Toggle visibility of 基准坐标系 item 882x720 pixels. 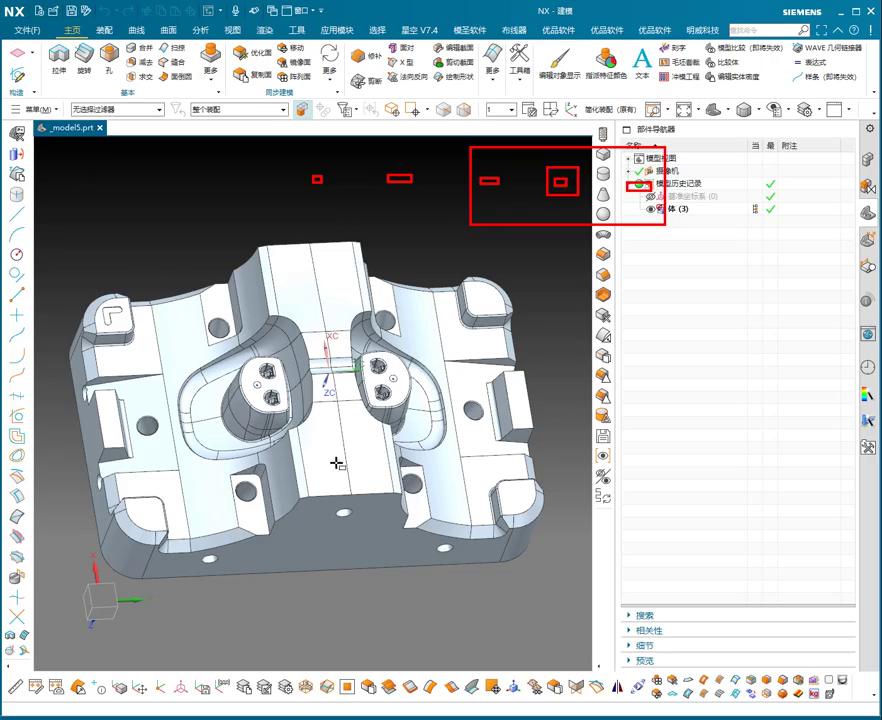click(x=651, y=197)
